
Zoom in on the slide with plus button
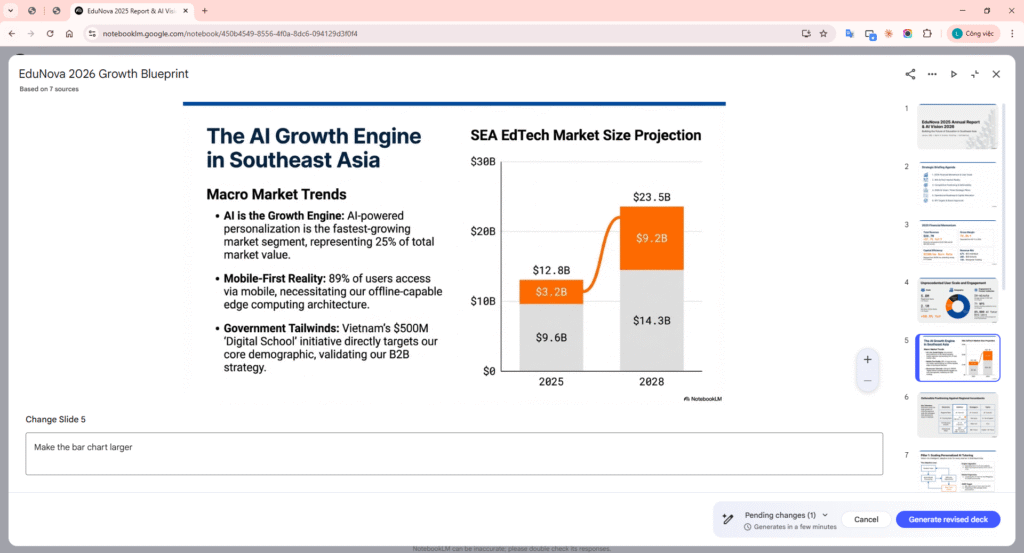(x=867, y=359)
